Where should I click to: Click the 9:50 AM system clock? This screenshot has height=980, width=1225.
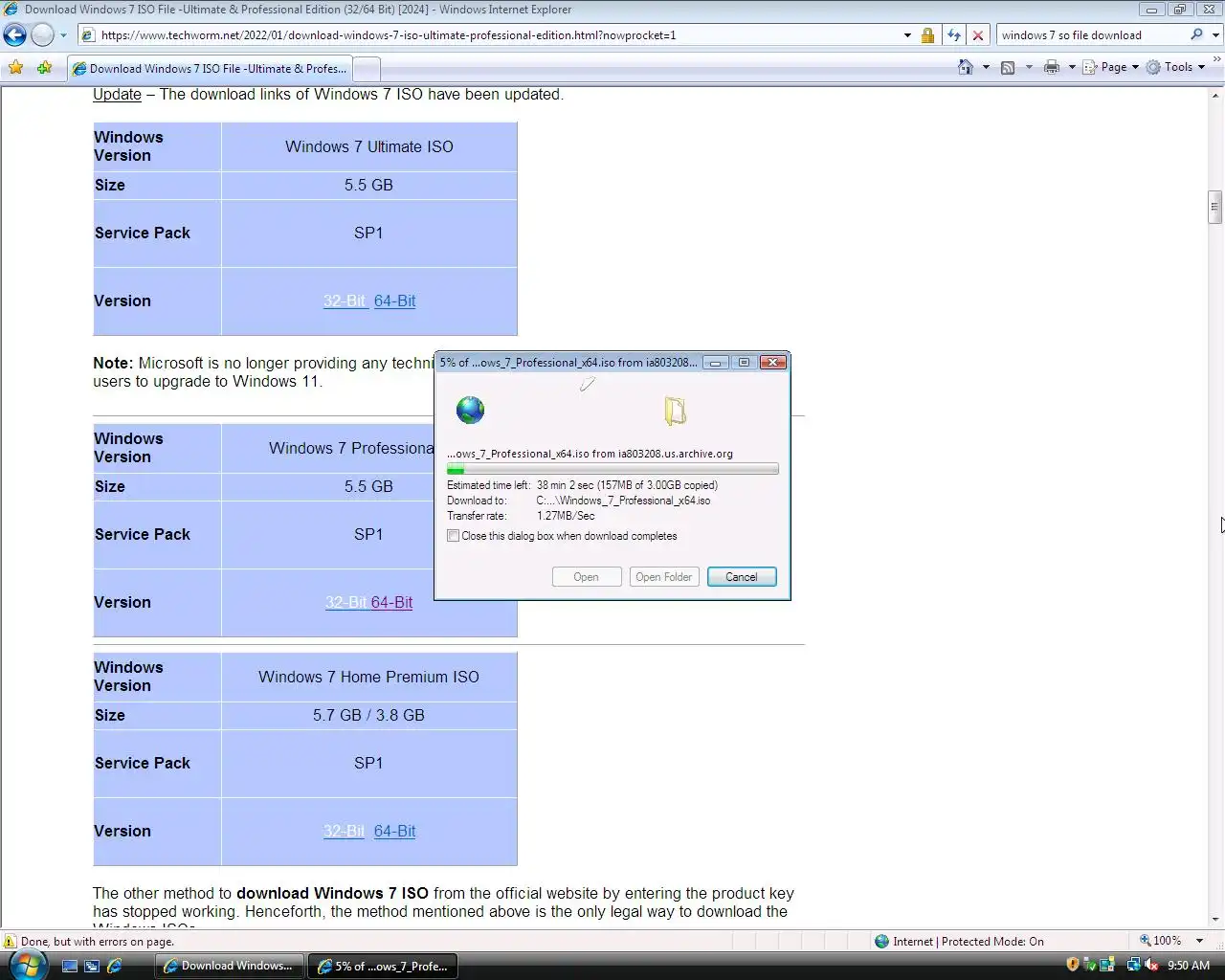1189,966
